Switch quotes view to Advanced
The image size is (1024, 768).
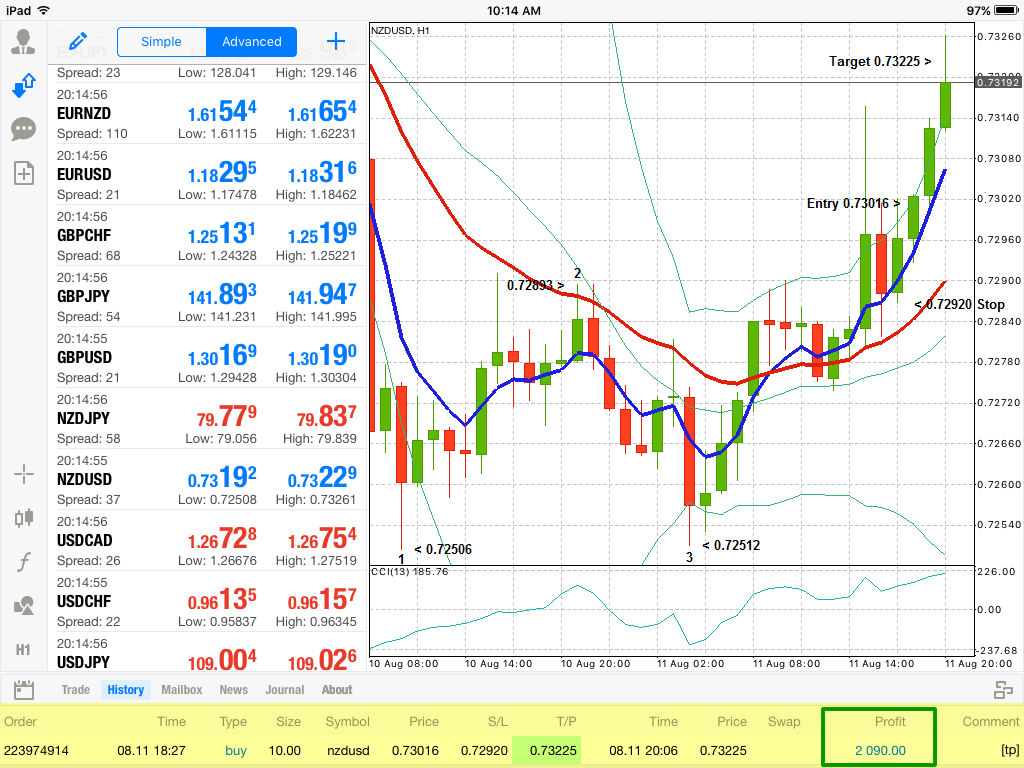251,42
